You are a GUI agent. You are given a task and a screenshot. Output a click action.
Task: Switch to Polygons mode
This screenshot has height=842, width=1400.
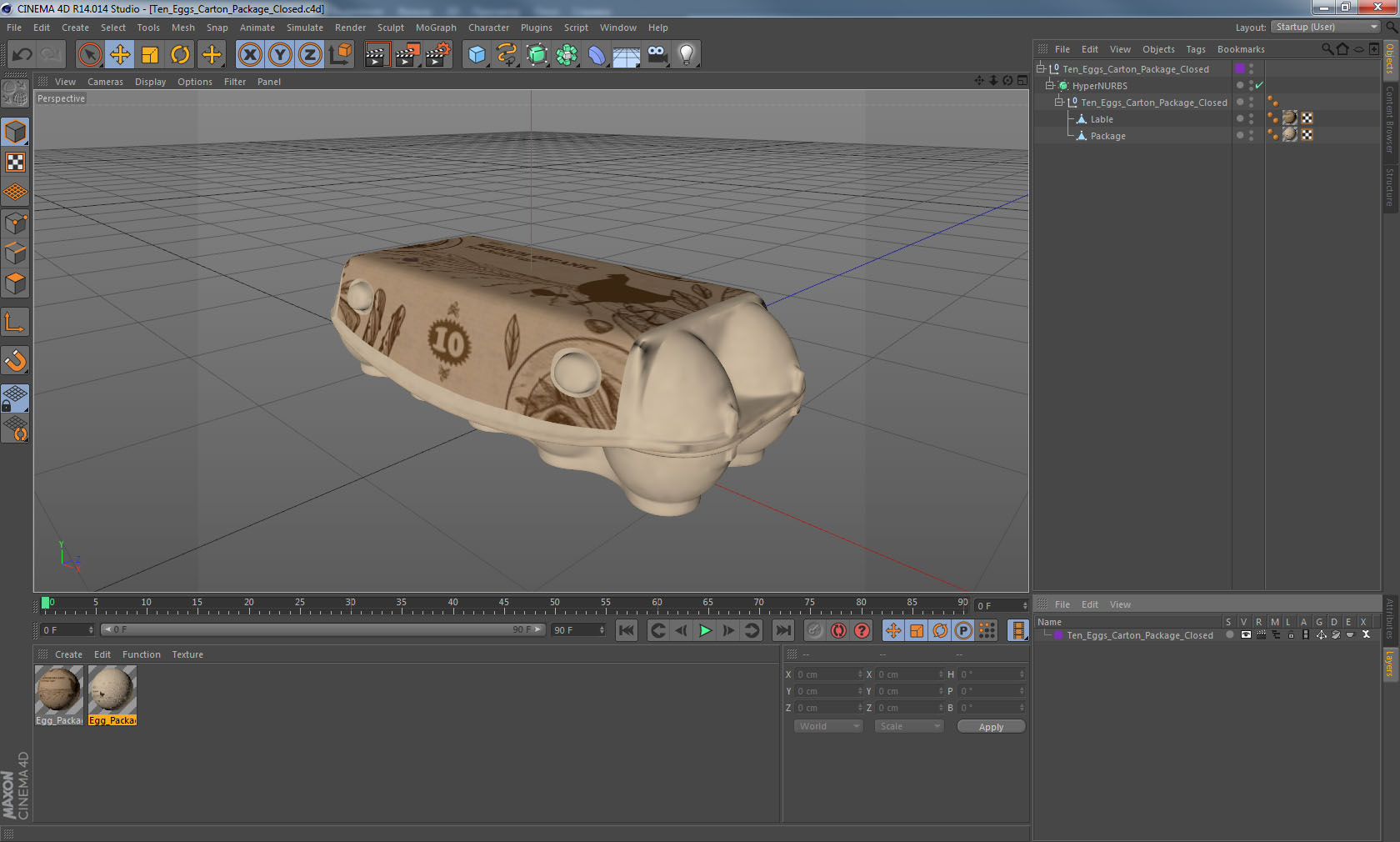pyautogui.click(x=15, y=283)
